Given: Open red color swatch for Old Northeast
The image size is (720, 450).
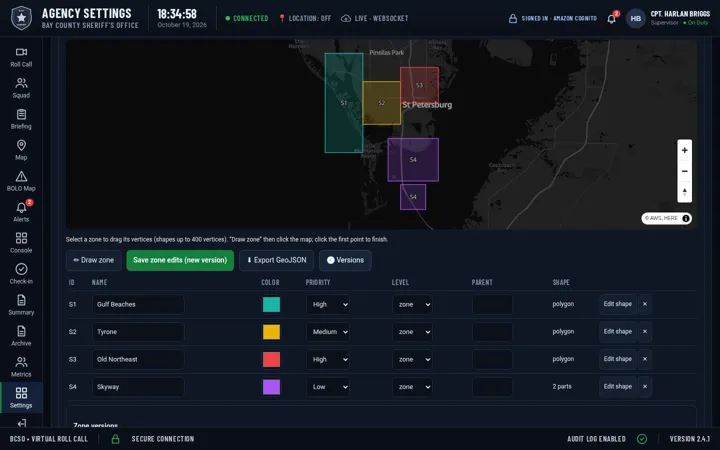Looking at the screenshot, I should pos(271,360).
